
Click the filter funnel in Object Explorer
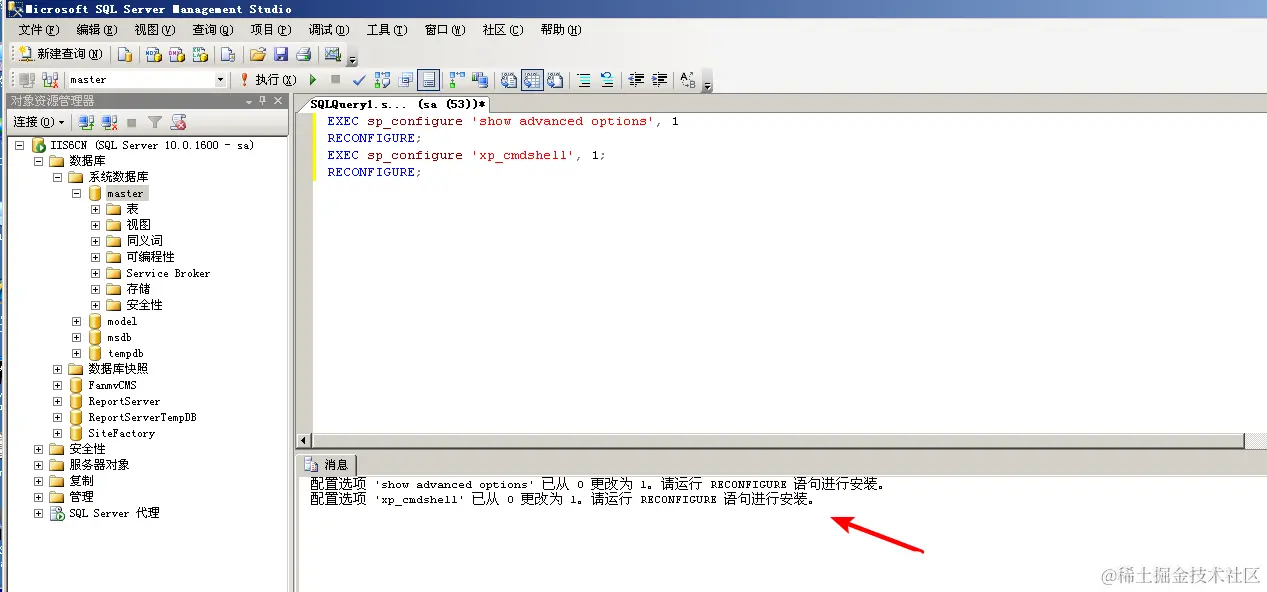point(155,122)
